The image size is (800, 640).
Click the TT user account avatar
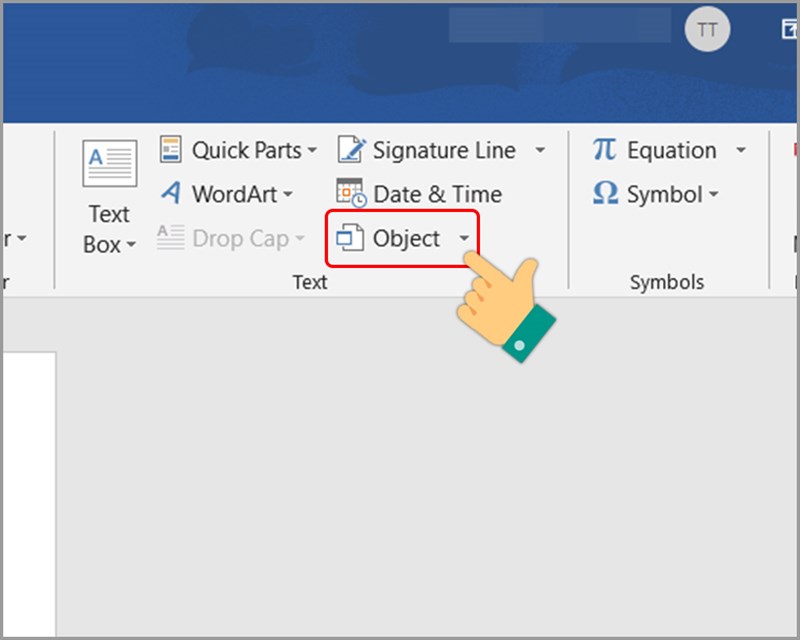coord(707,30)
